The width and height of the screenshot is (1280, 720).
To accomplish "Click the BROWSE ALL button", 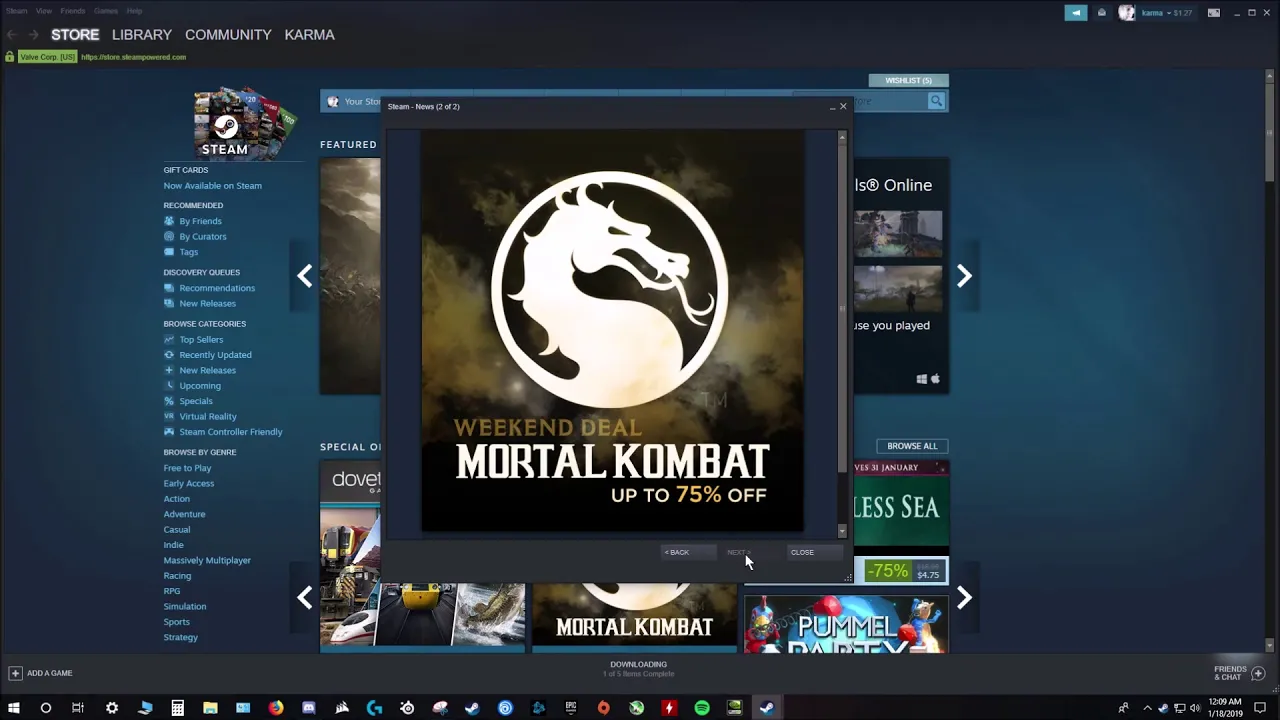I will coord(912,446).
